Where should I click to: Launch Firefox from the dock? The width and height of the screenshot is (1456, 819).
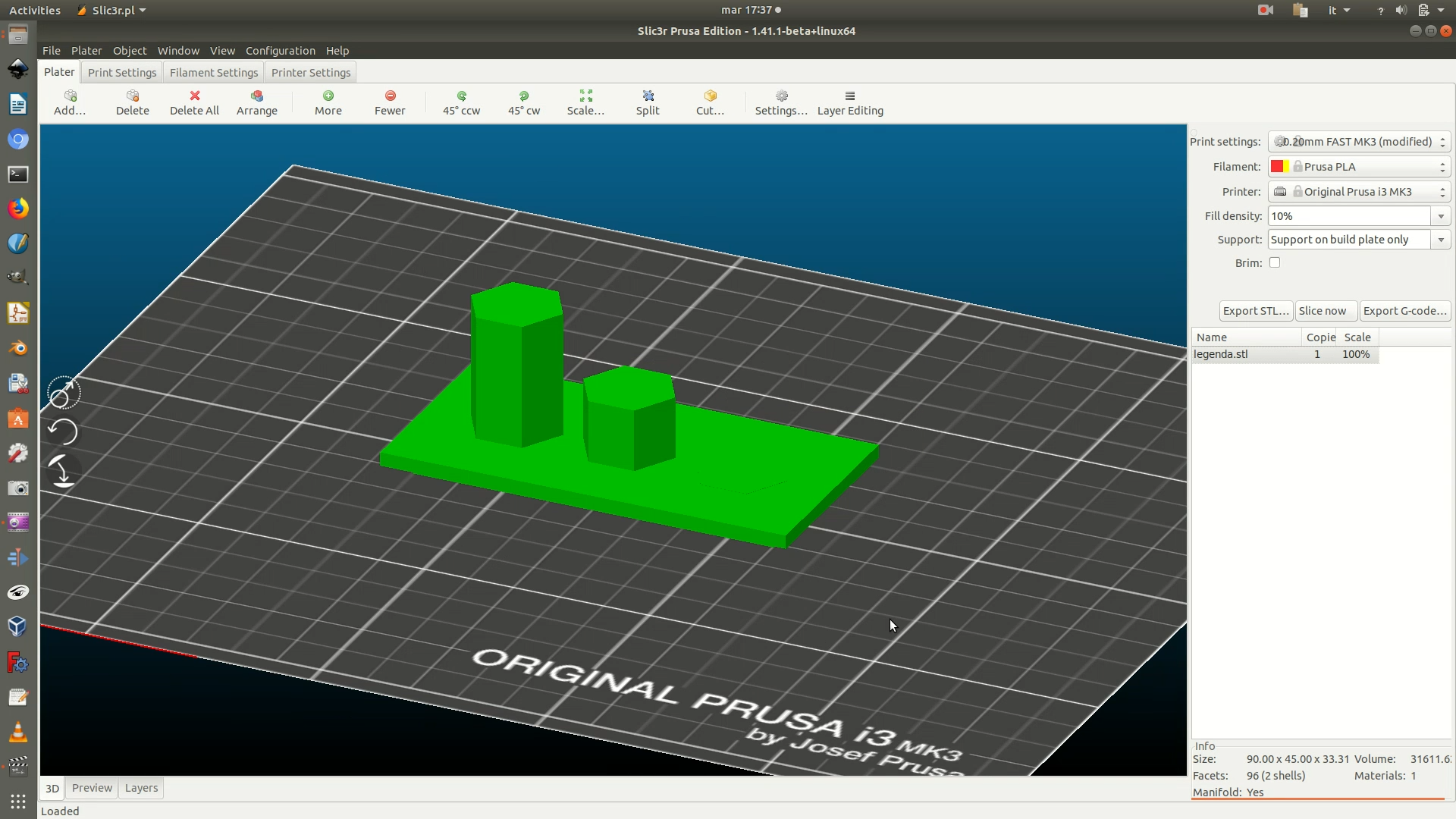[18, 209]
